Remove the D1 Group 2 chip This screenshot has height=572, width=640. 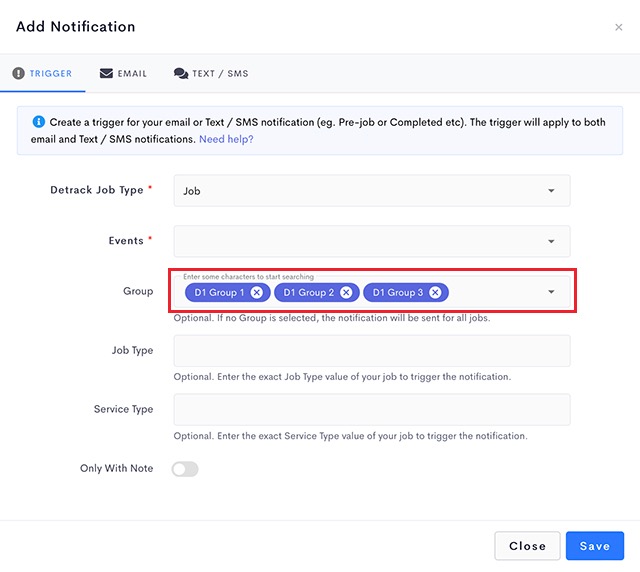(346, 292)
